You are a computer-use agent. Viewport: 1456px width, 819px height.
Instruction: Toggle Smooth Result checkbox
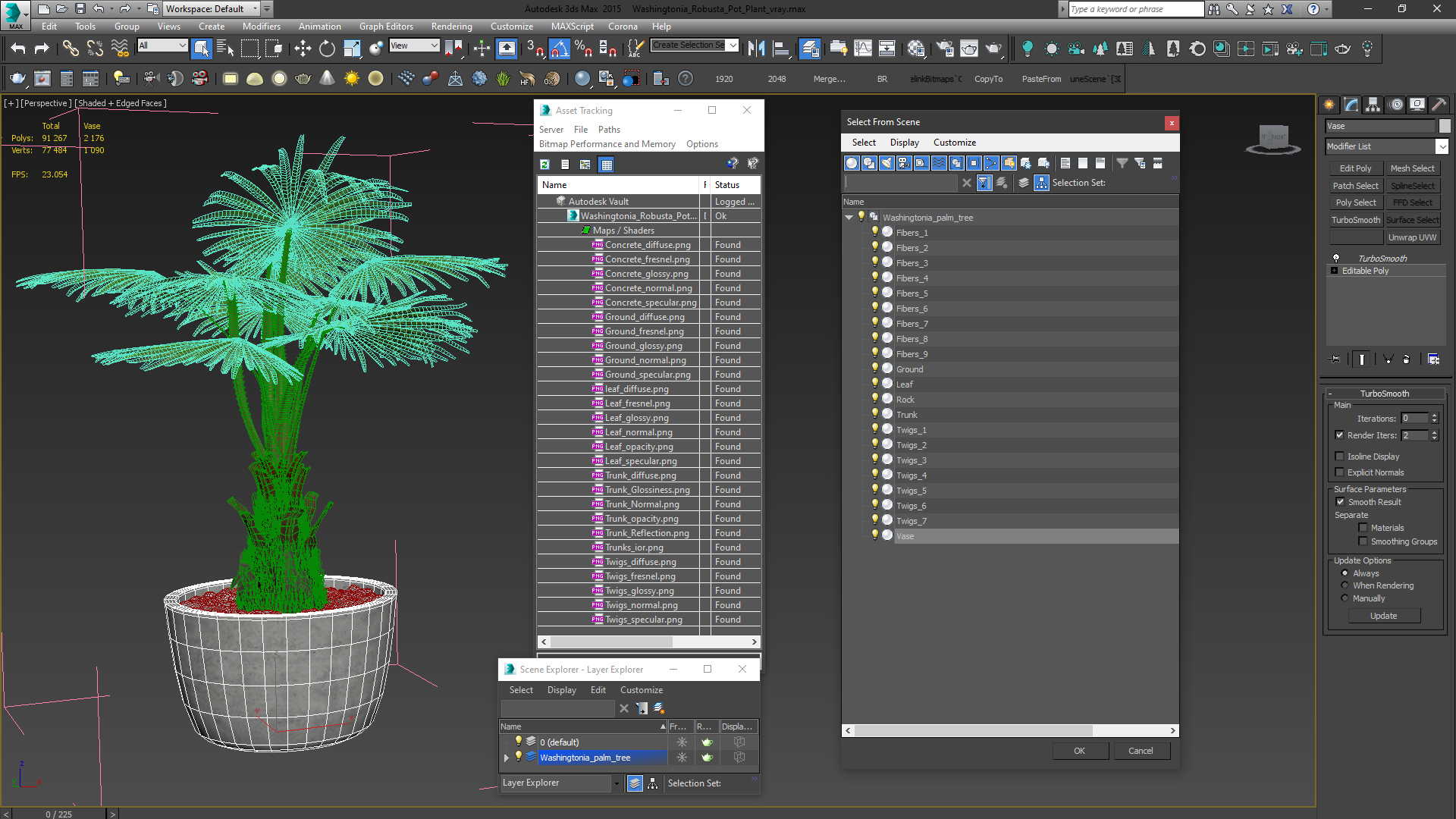[1340, 502]
